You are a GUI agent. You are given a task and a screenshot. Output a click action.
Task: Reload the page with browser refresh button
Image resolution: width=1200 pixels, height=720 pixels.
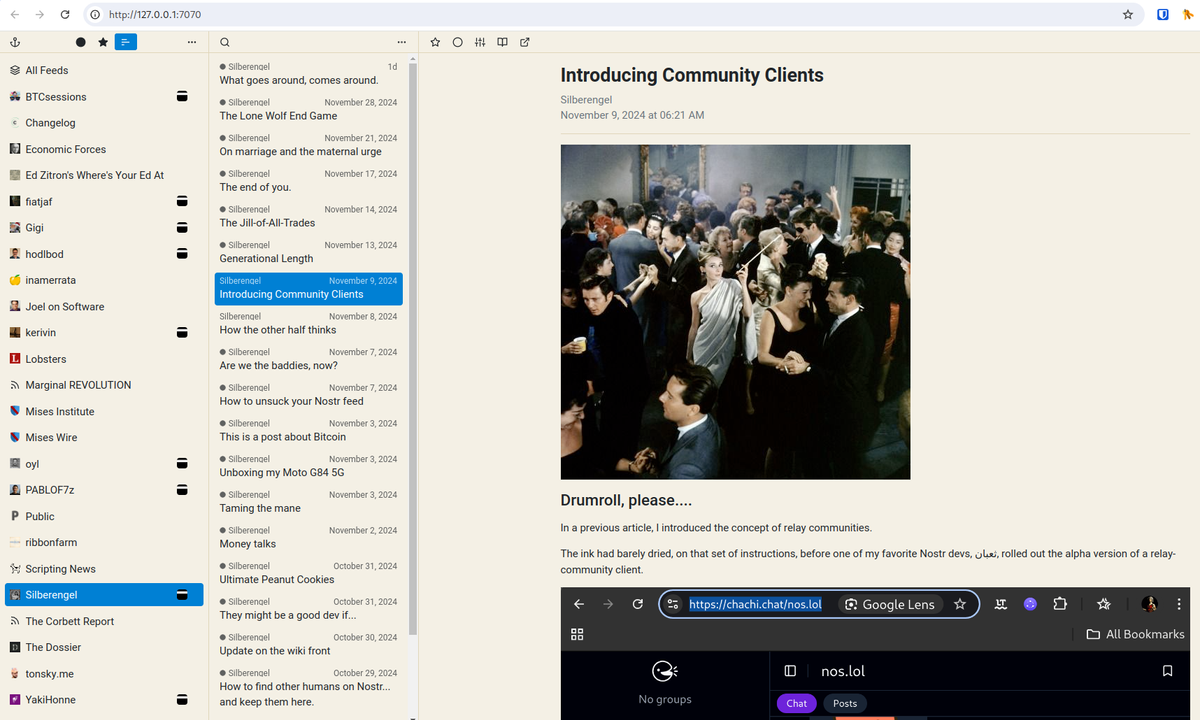tap(65, 15)
